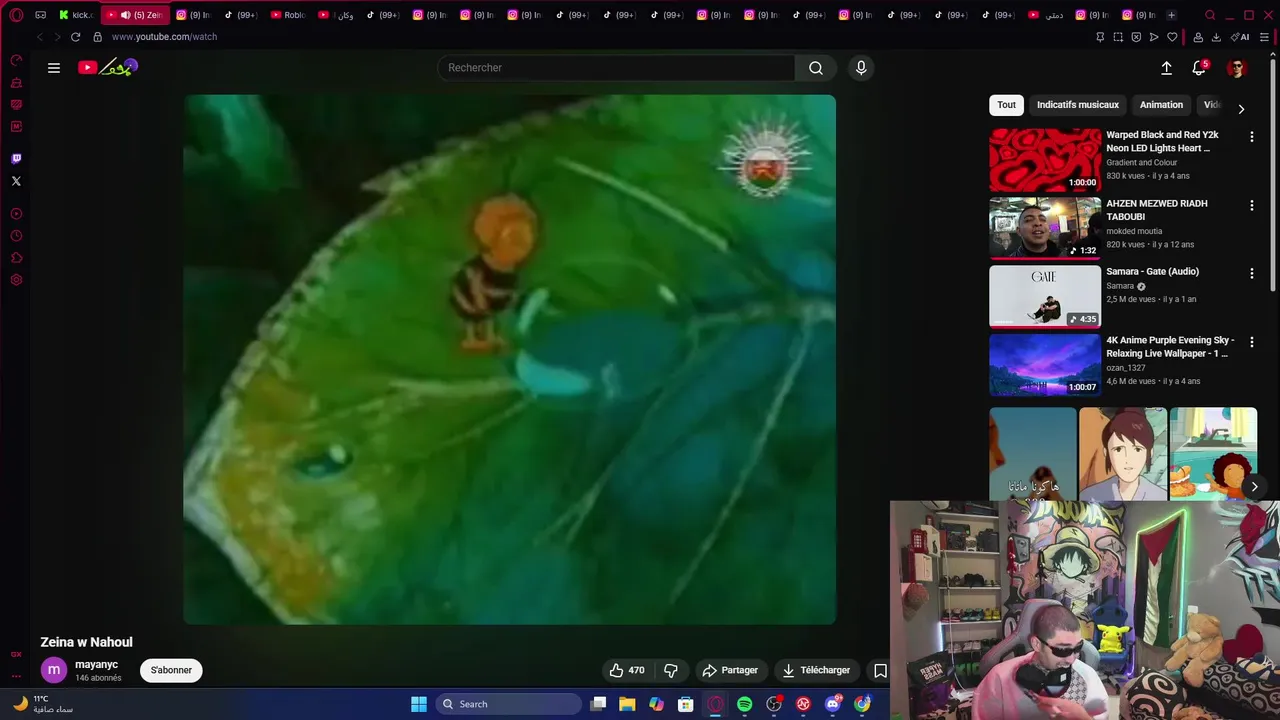Open the Samara Gate video thumbnail

tap(1045, 296)
